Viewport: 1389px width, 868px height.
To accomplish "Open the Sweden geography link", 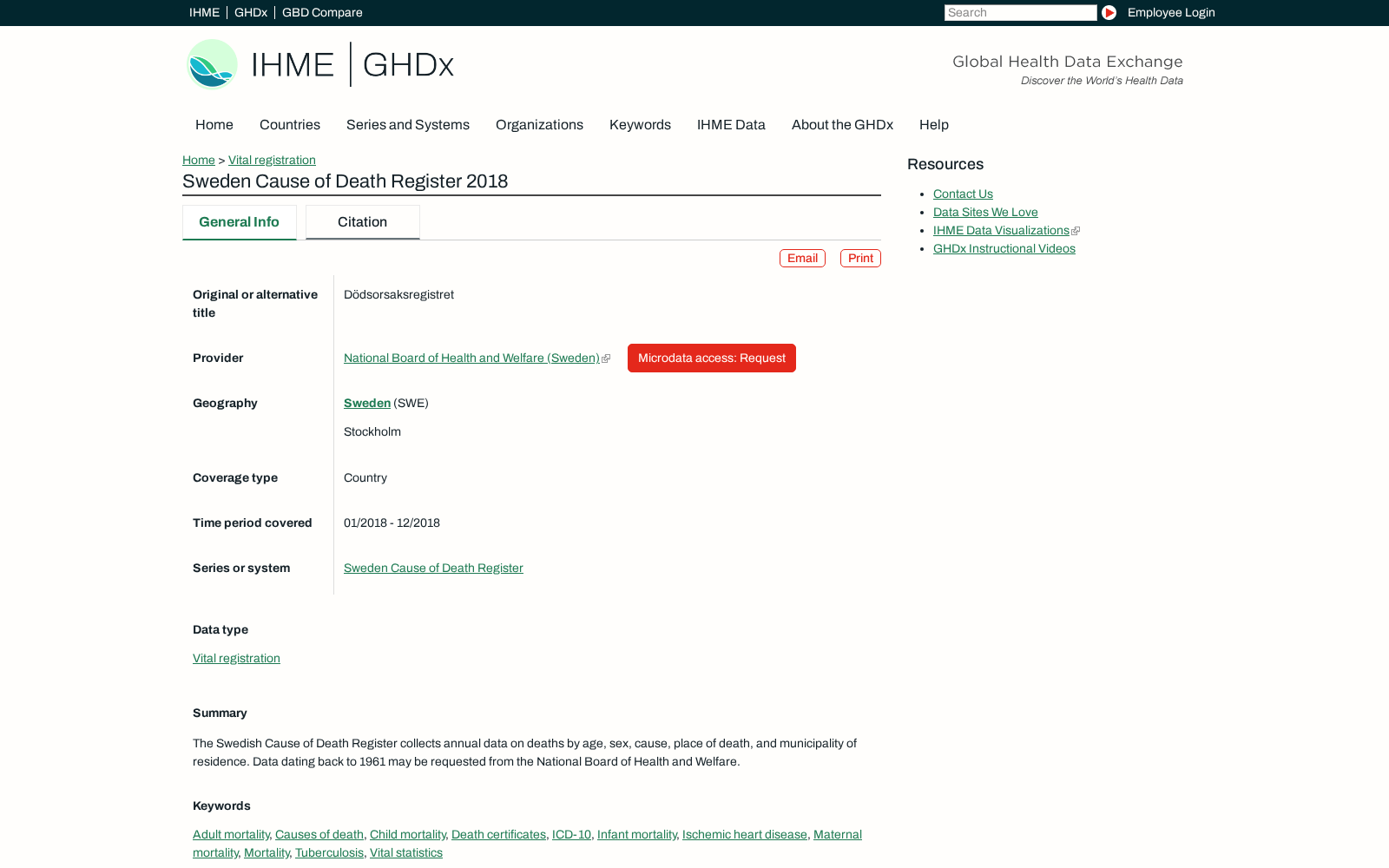I will point(367,404).
